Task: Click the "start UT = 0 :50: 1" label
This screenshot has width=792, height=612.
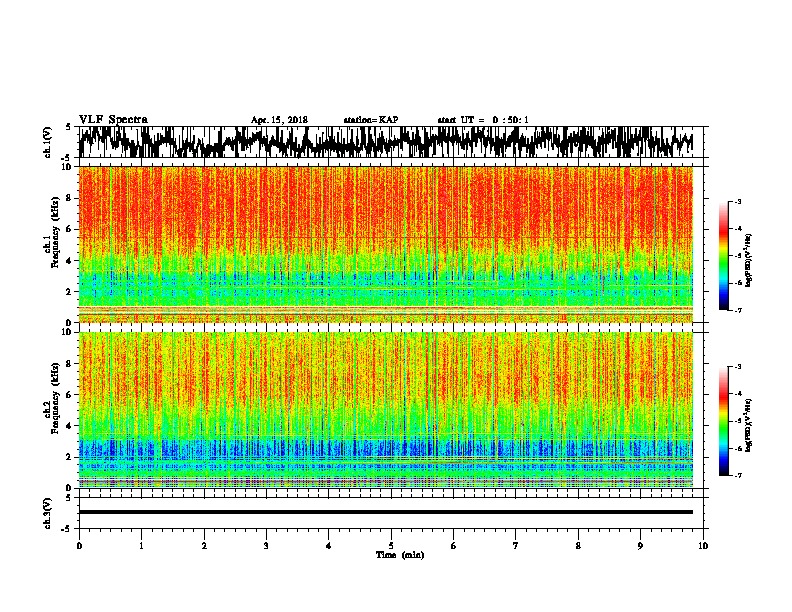Action: click(483, 120)
